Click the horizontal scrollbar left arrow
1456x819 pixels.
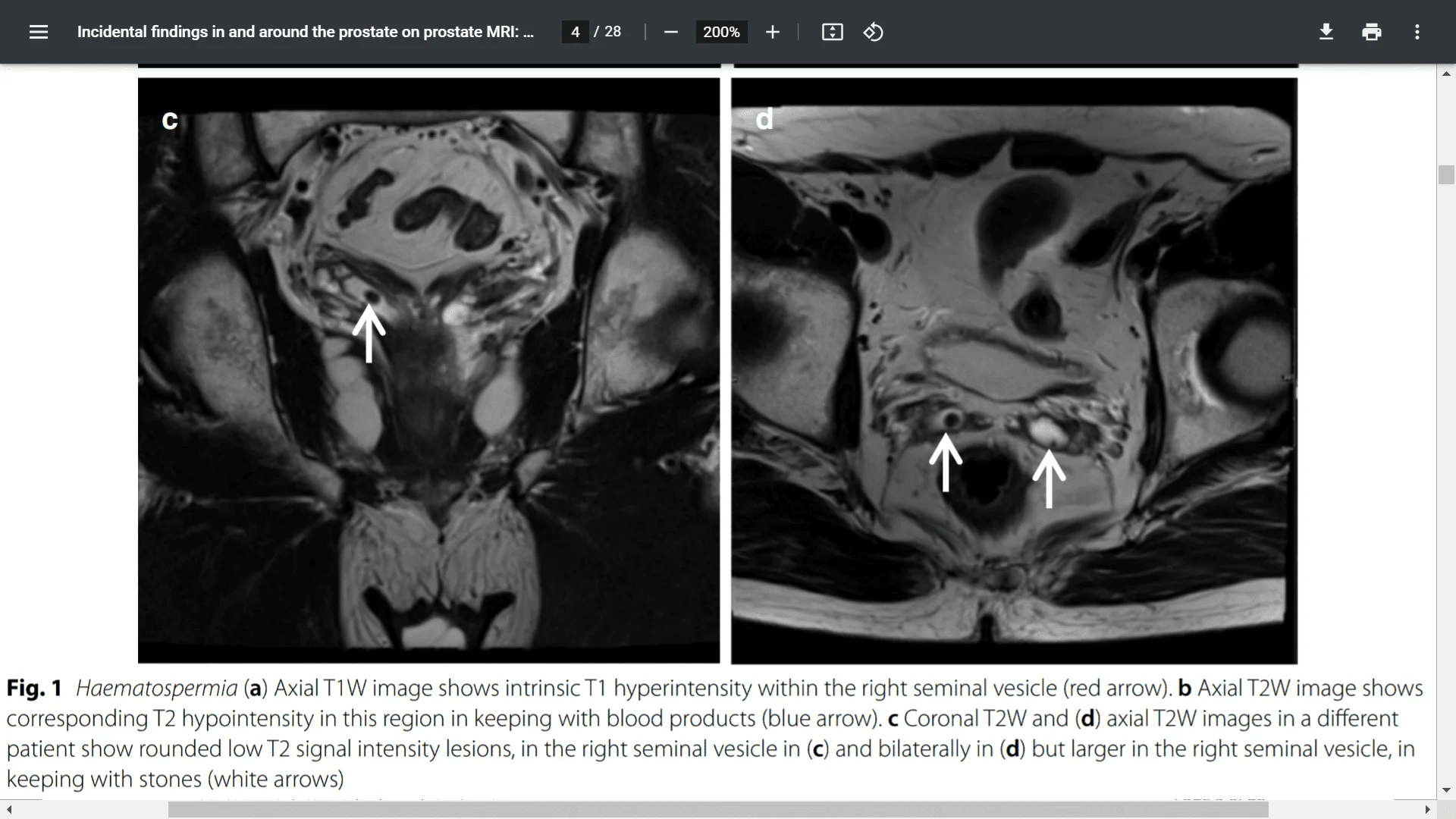point(8,809)
